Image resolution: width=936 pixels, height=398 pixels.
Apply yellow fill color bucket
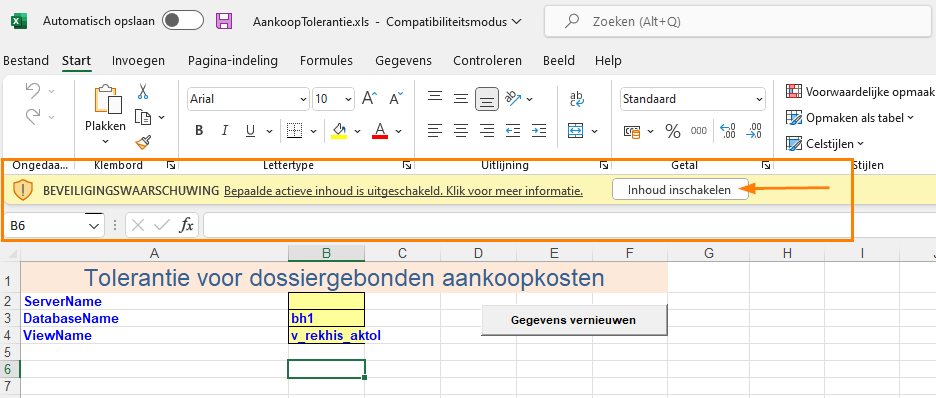339,131
